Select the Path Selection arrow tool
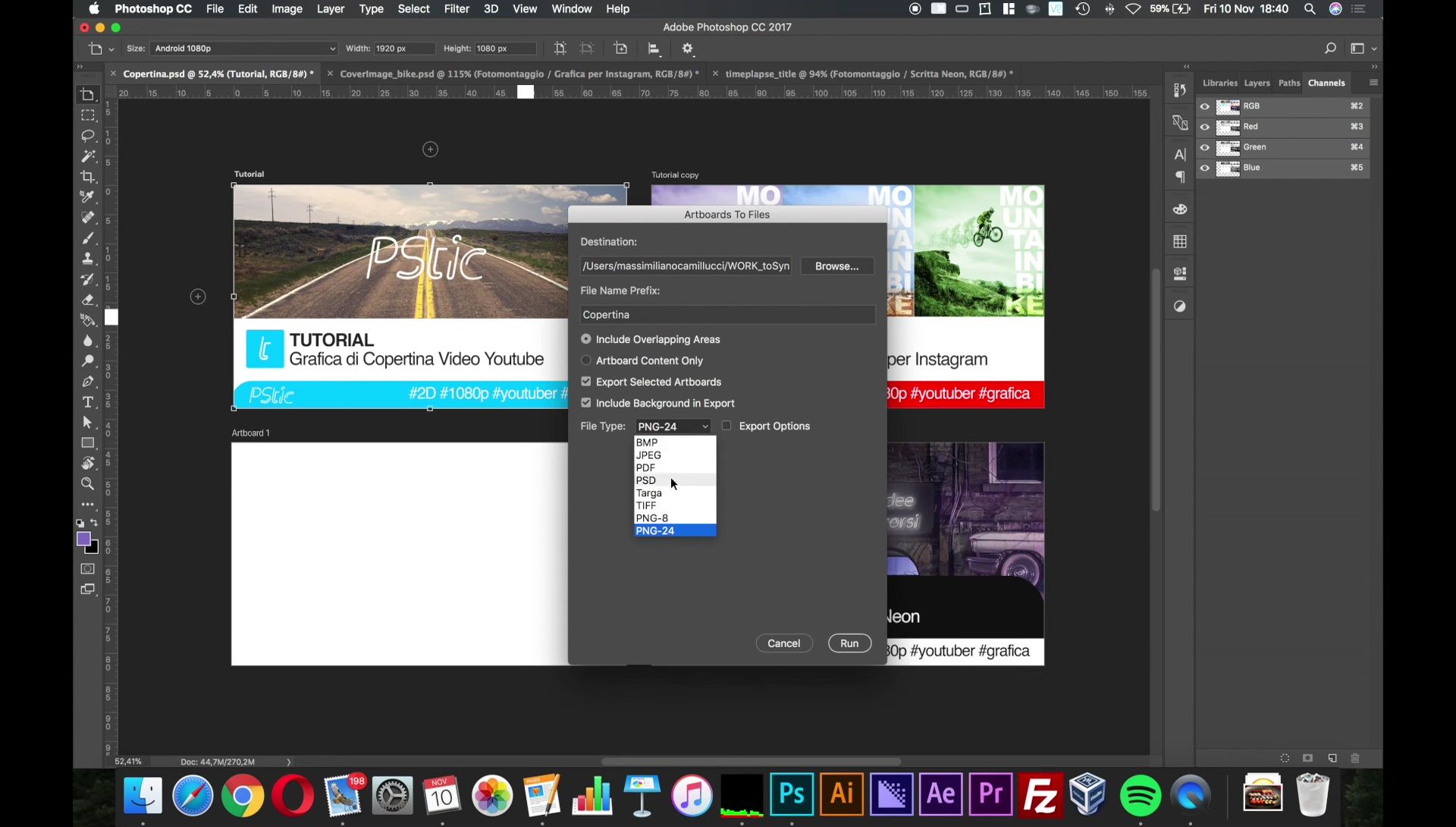Screen dimensions: 1456x827 click(88, 423)
